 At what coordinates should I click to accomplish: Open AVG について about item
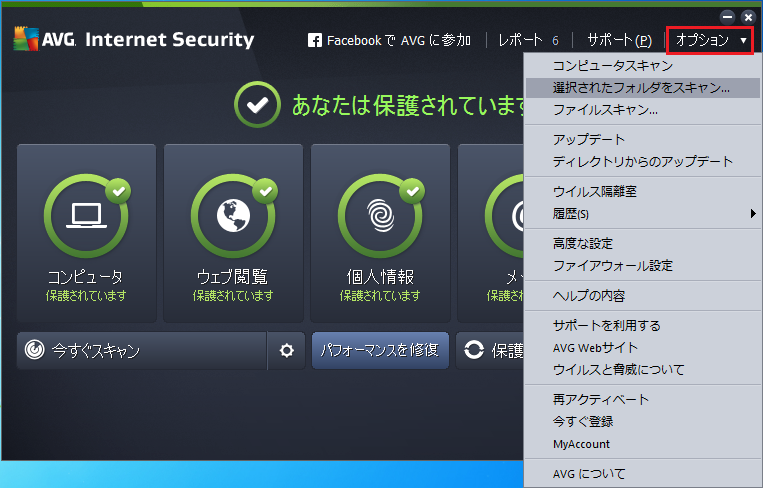(643, 474)
